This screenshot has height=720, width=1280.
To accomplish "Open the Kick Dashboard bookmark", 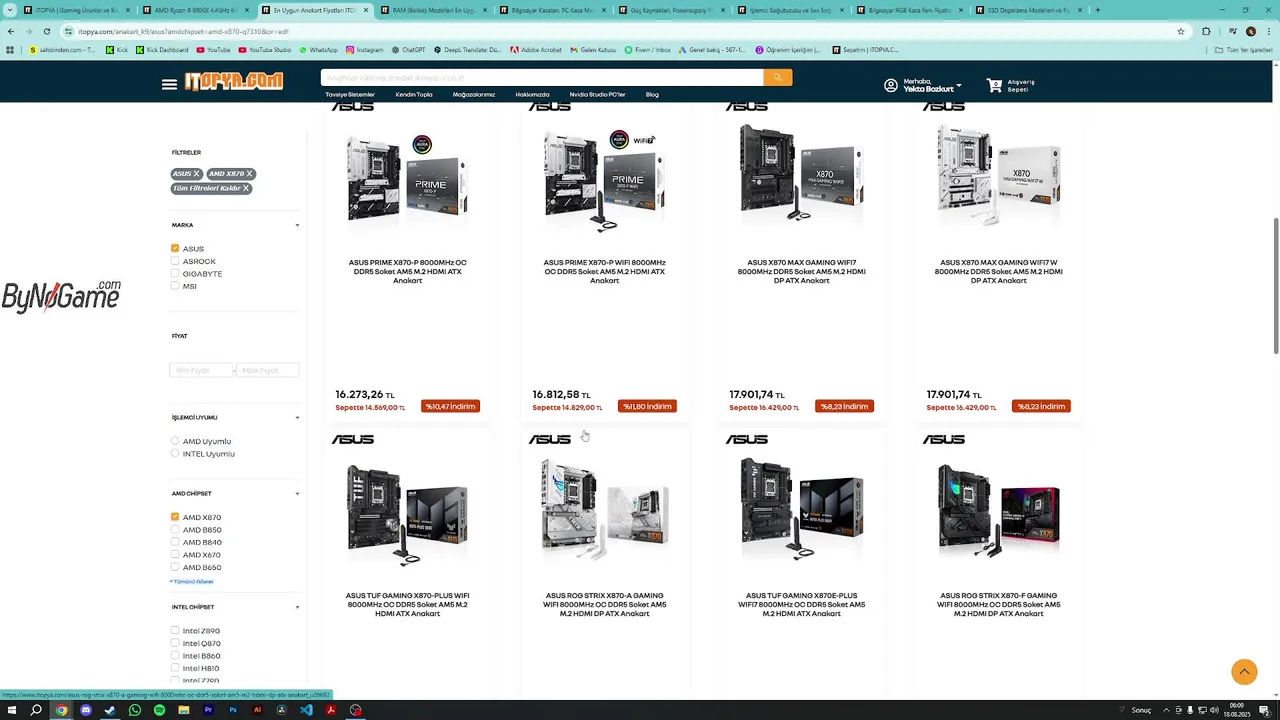I will 162,49.
